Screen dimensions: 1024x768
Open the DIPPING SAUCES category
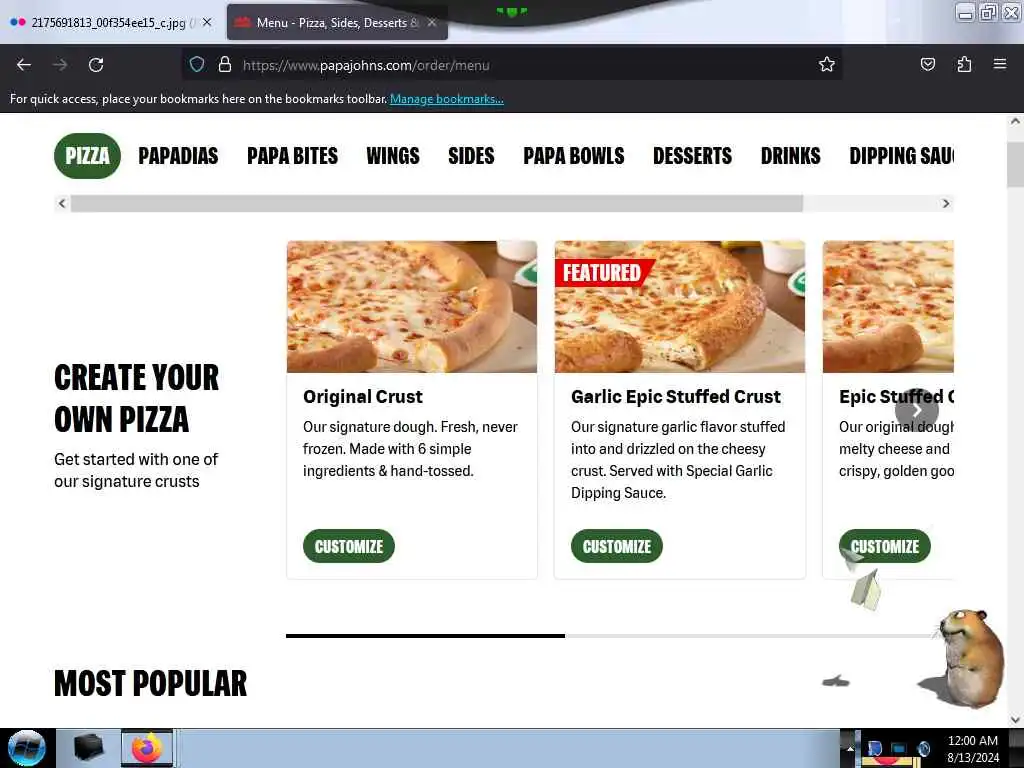pyautogui.click(x=901, y=156)
